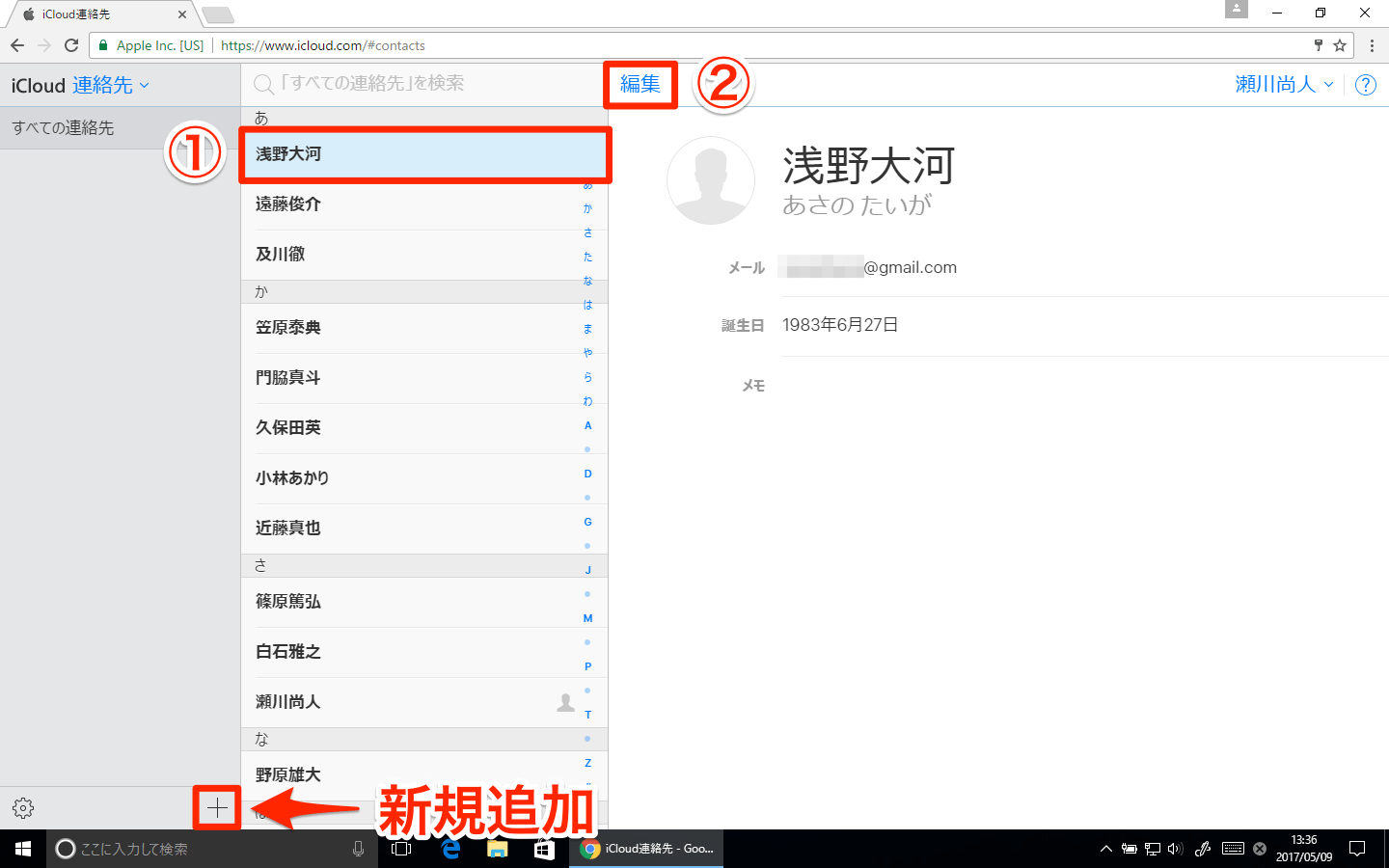
Task: Jump to index letter P
Action: click(x=587, y=666)
